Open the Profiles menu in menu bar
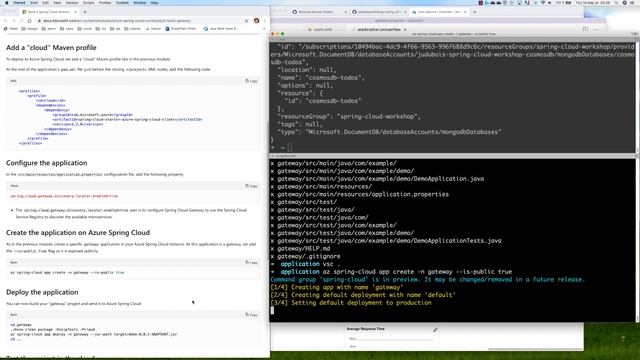Viewport: 640px width, 360px height. 105,2
